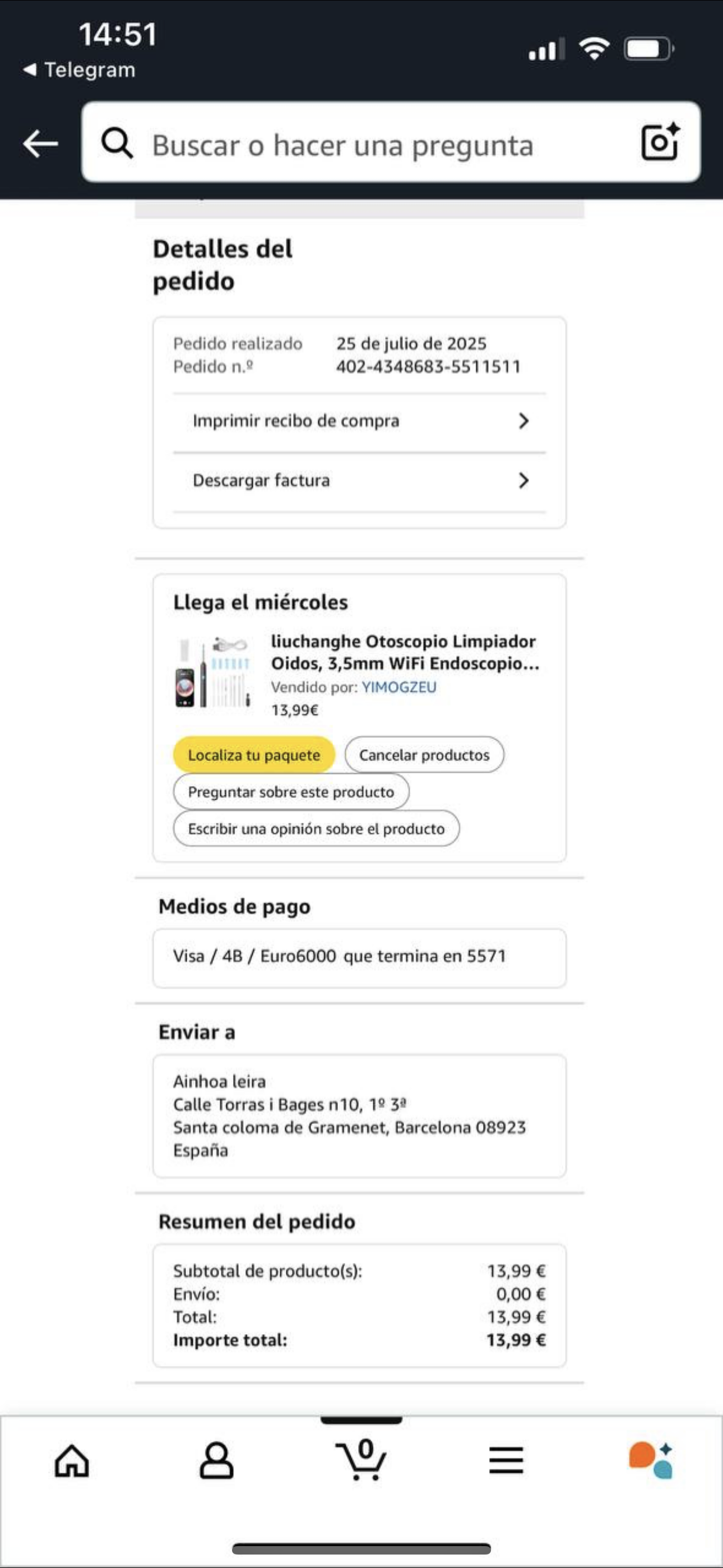Tap Preguntar sobre este producto button
Viewport: 723px width, 1568px height.
291,791
